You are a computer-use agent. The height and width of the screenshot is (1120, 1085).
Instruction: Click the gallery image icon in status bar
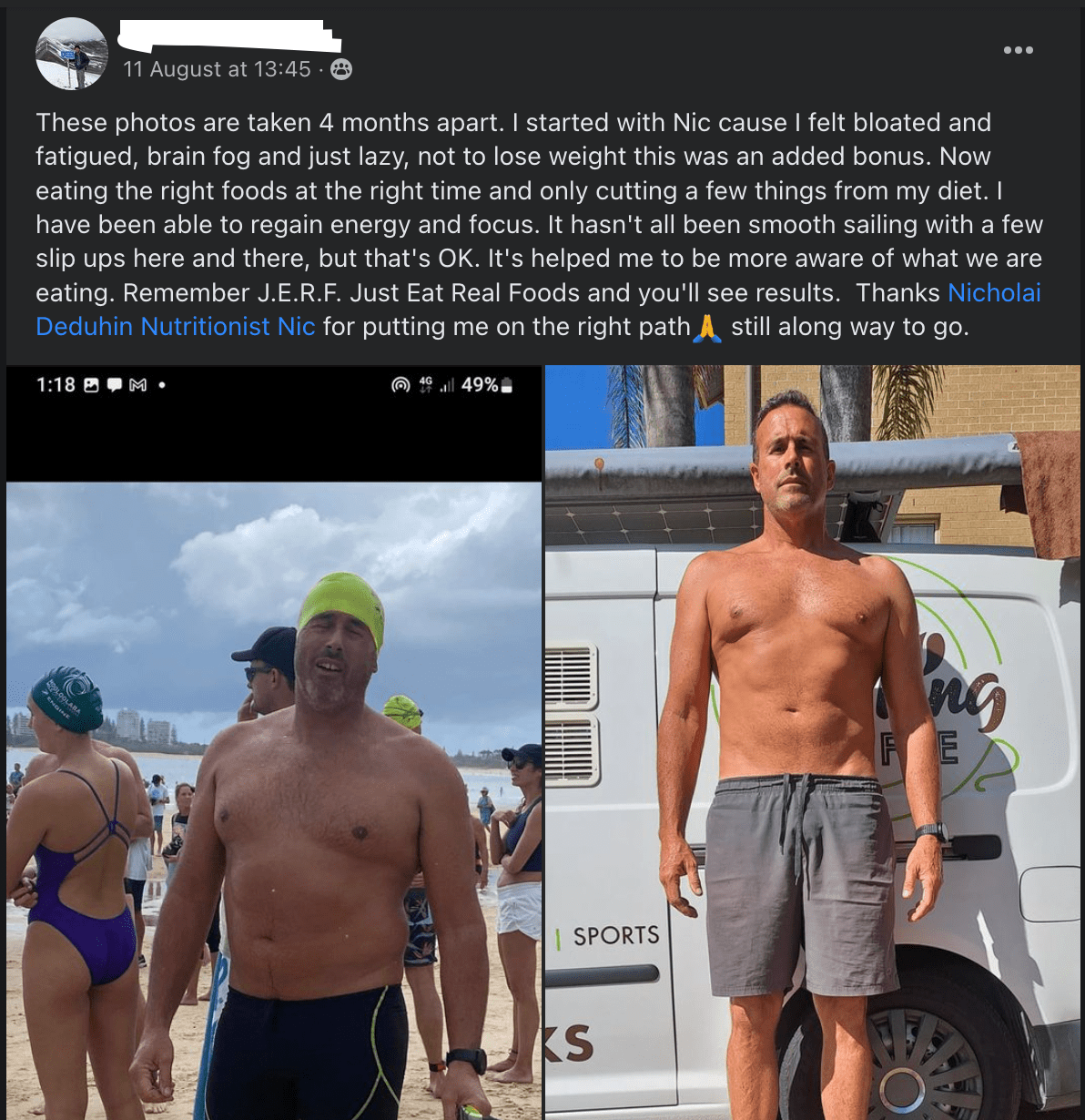(x=91, y=385)
